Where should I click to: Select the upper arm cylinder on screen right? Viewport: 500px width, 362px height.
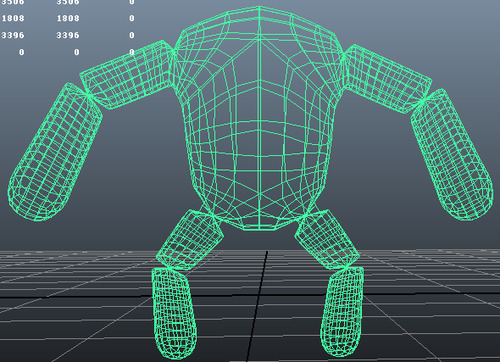(387, 78)
